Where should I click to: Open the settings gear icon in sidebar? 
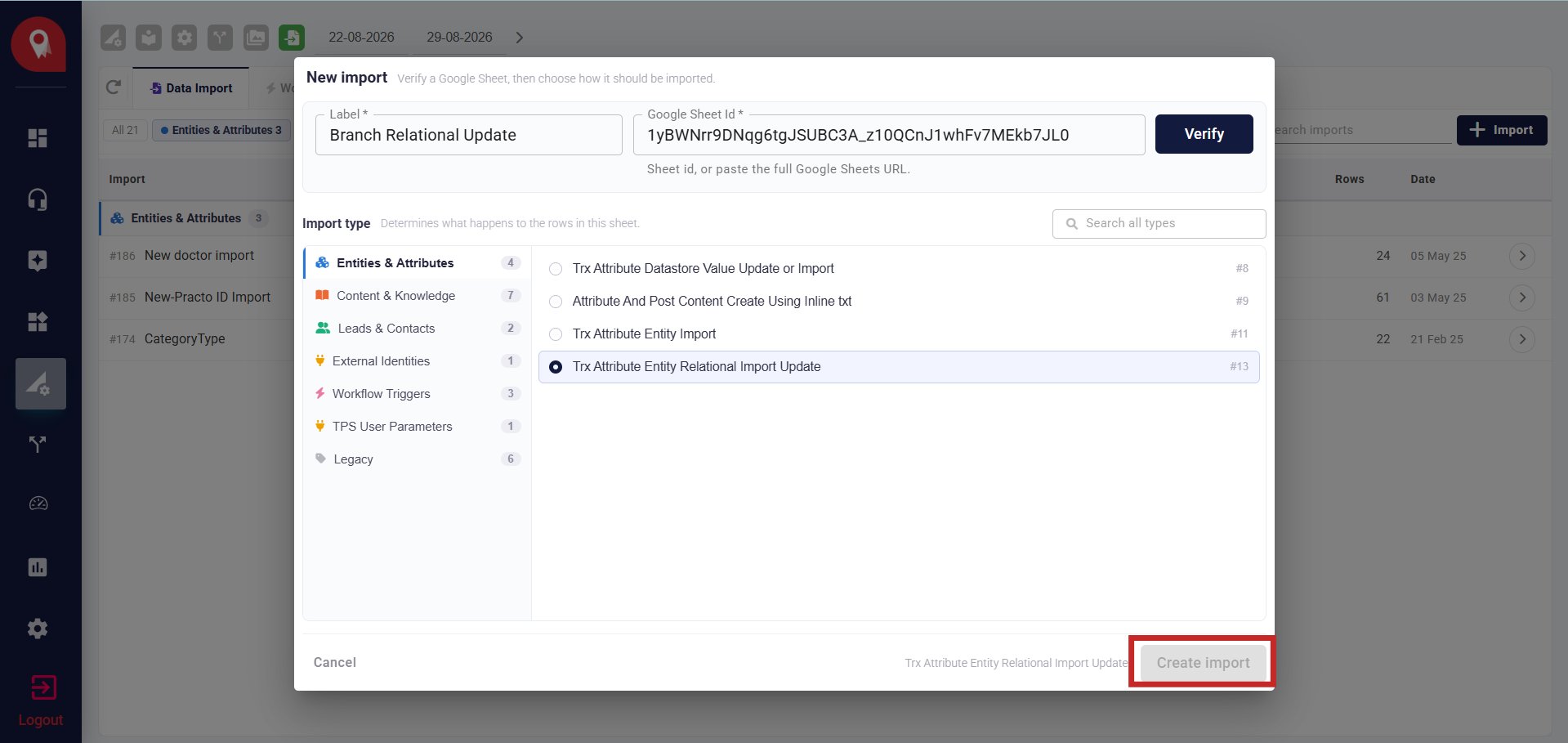point(38,629)
